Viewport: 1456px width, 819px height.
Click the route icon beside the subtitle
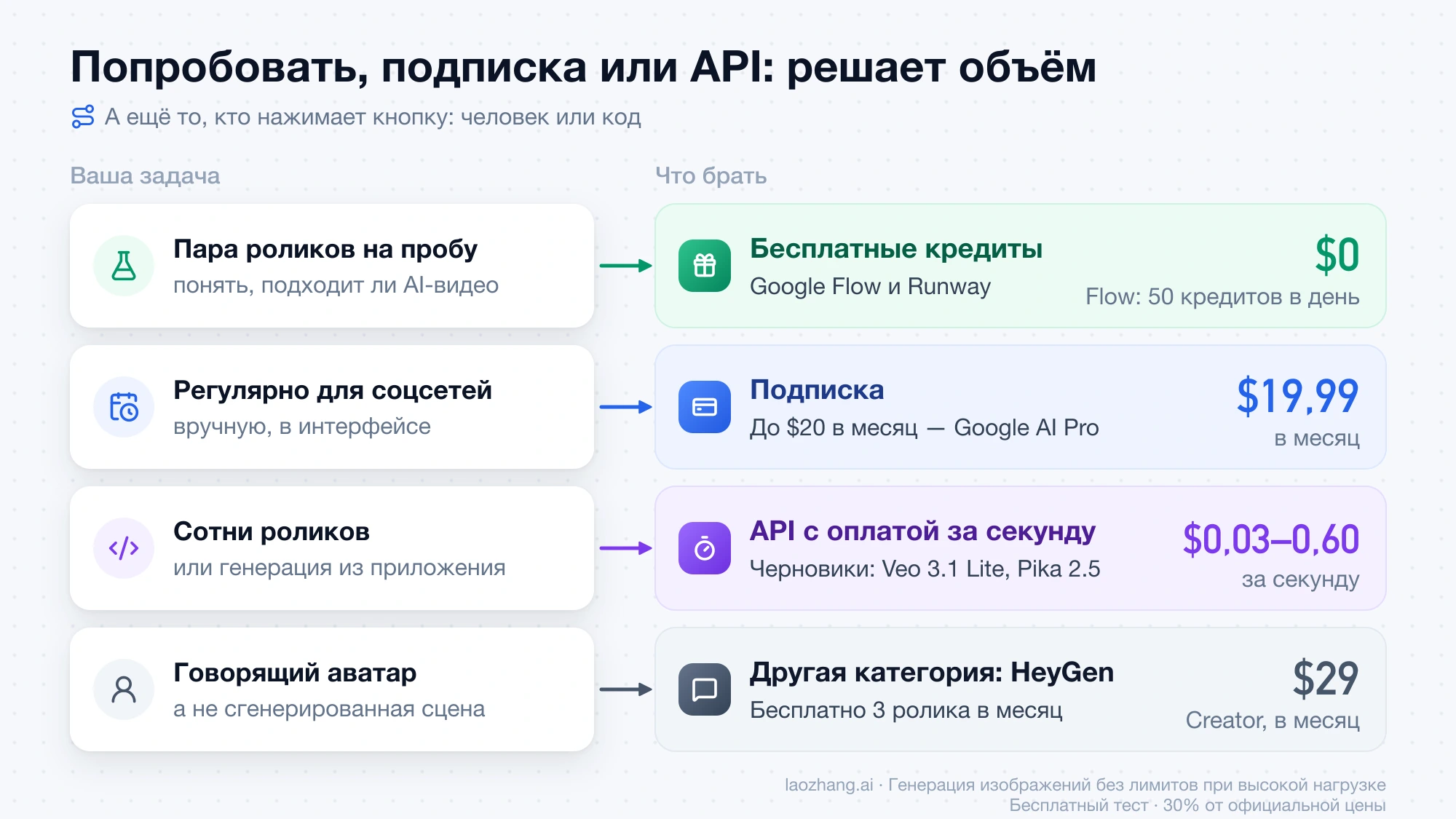(83, 116)
